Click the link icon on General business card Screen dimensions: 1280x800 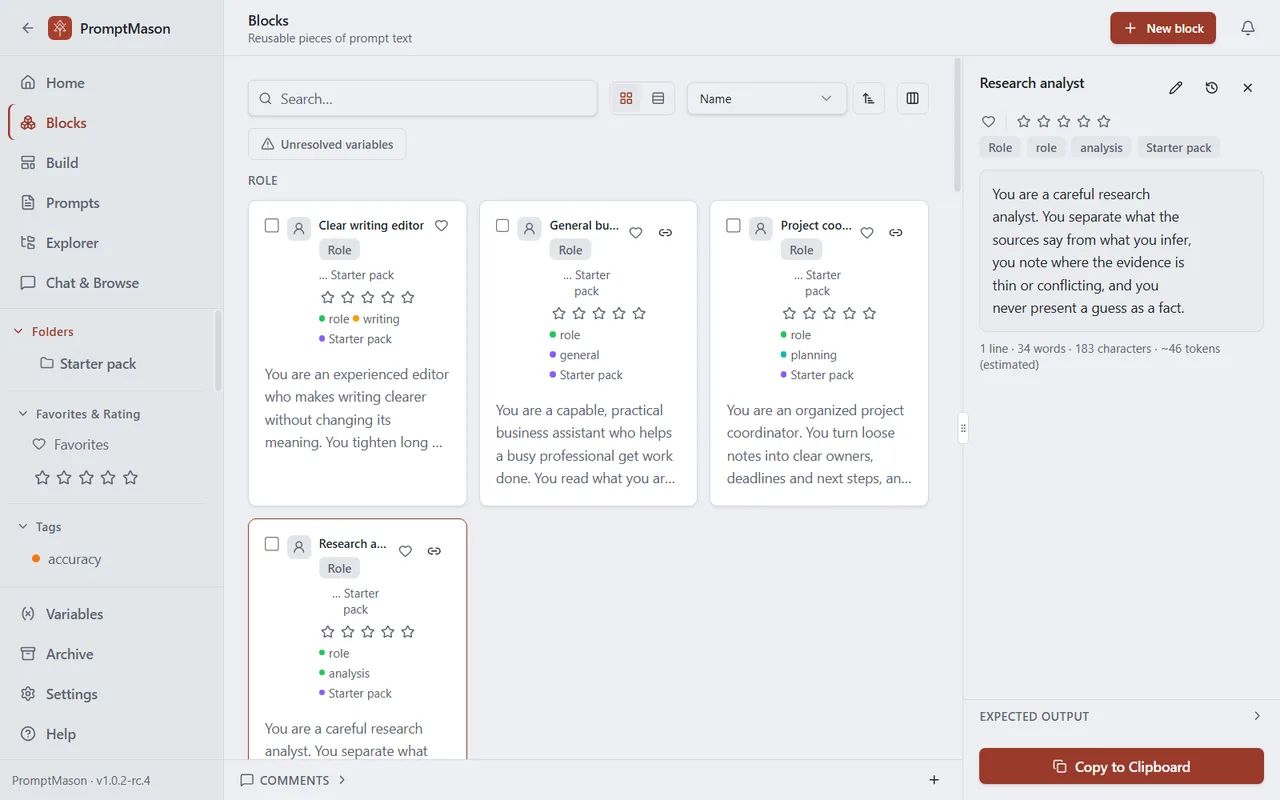click(665, 232)
